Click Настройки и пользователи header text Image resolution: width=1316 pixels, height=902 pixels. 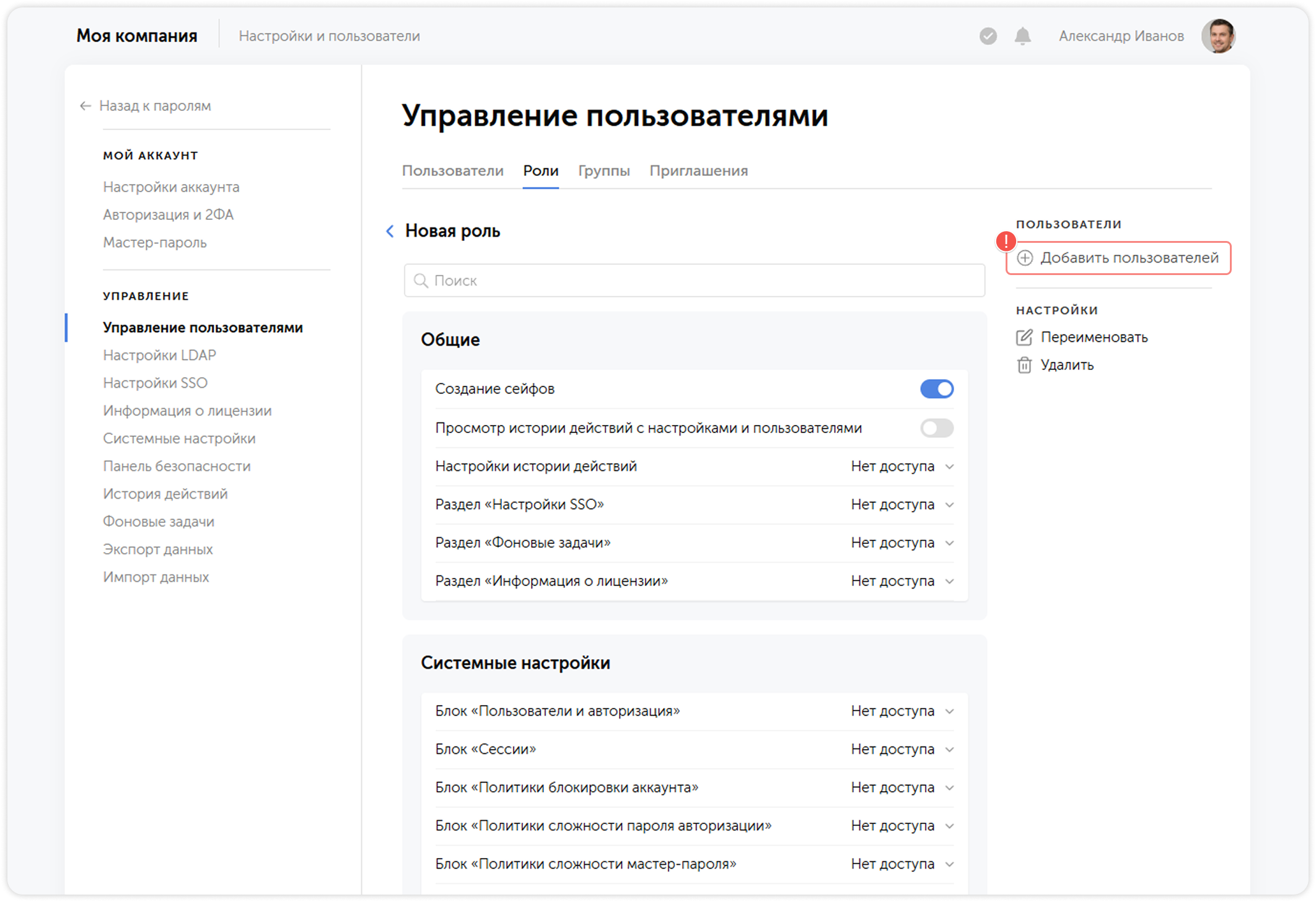point(329,36)
